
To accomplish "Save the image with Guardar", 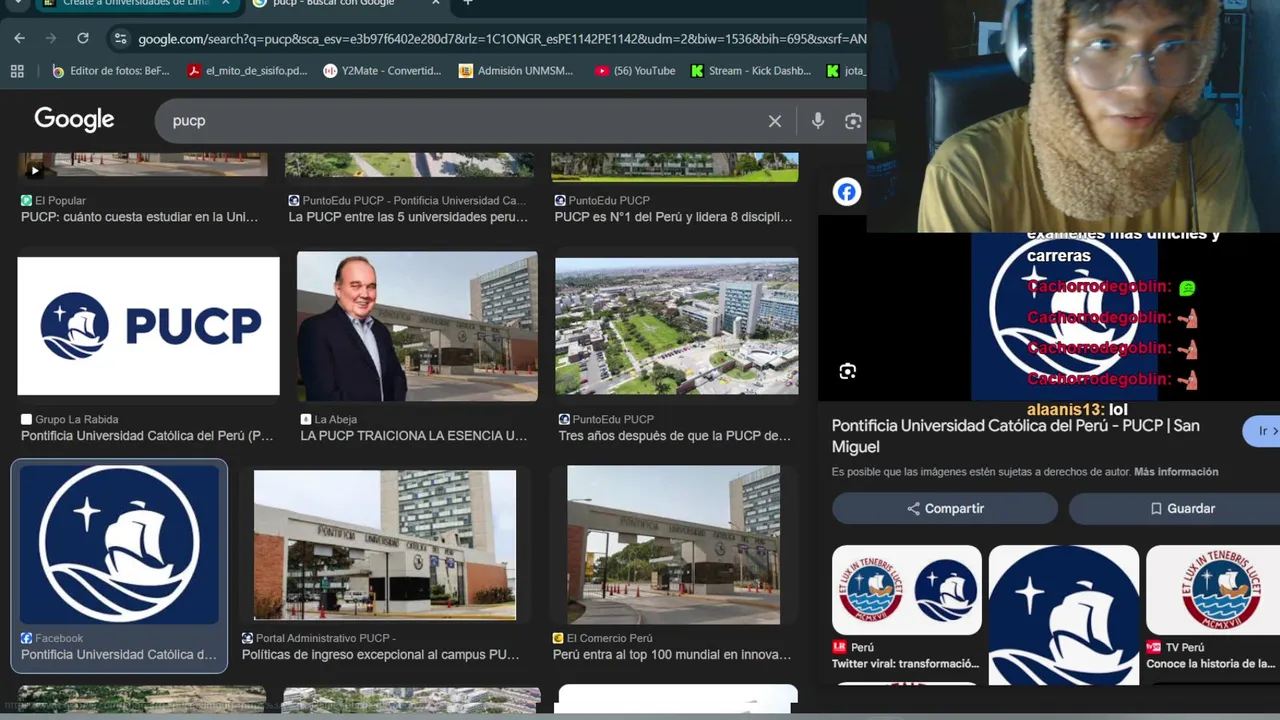I will click(1175, 509).
